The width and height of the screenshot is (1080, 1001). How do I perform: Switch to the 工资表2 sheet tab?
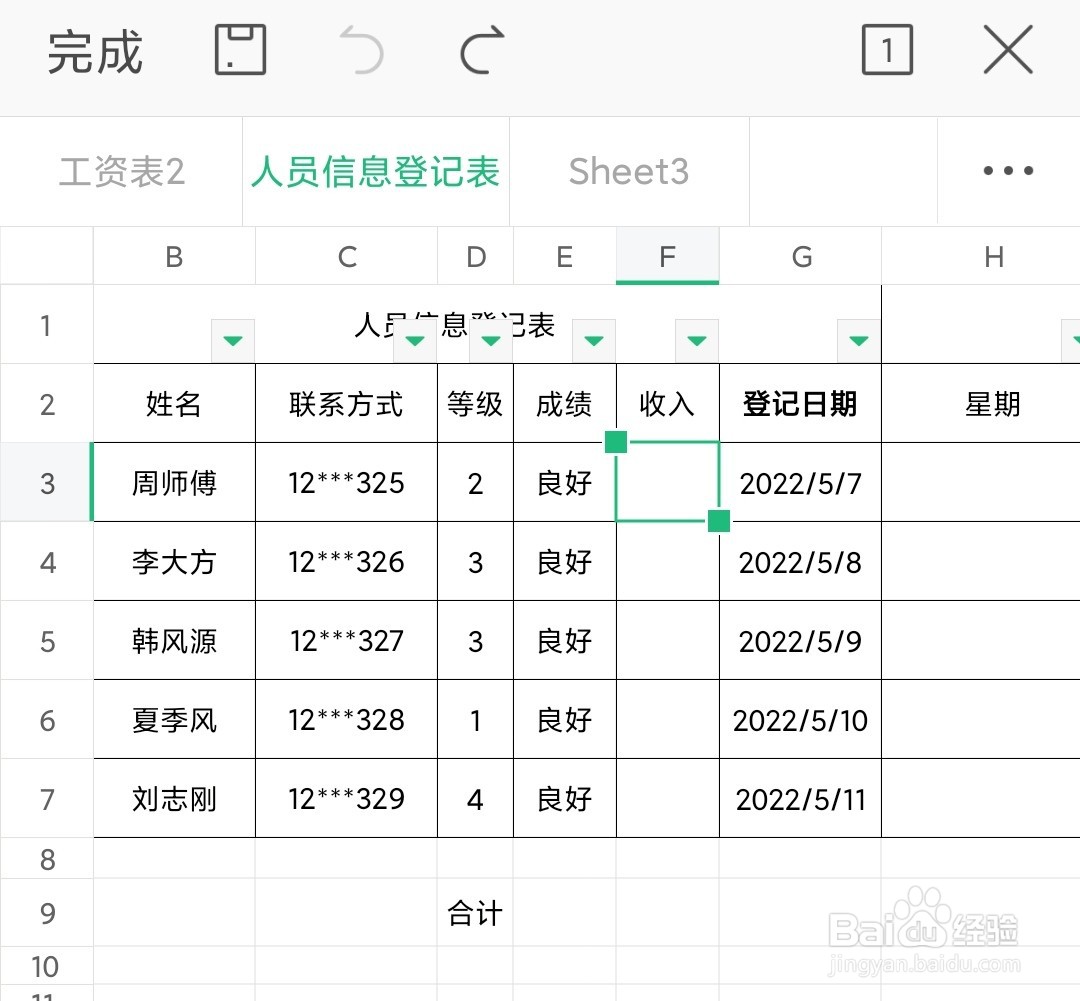tap(120, 170)
